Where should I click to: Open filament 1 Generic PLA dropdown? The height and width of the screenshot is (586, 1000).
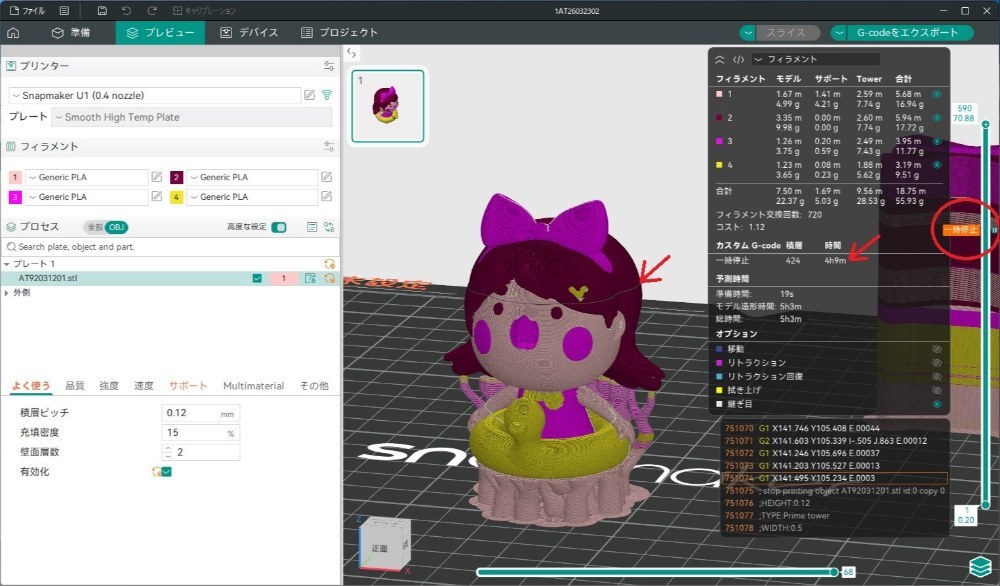click(x=86, y=177)
